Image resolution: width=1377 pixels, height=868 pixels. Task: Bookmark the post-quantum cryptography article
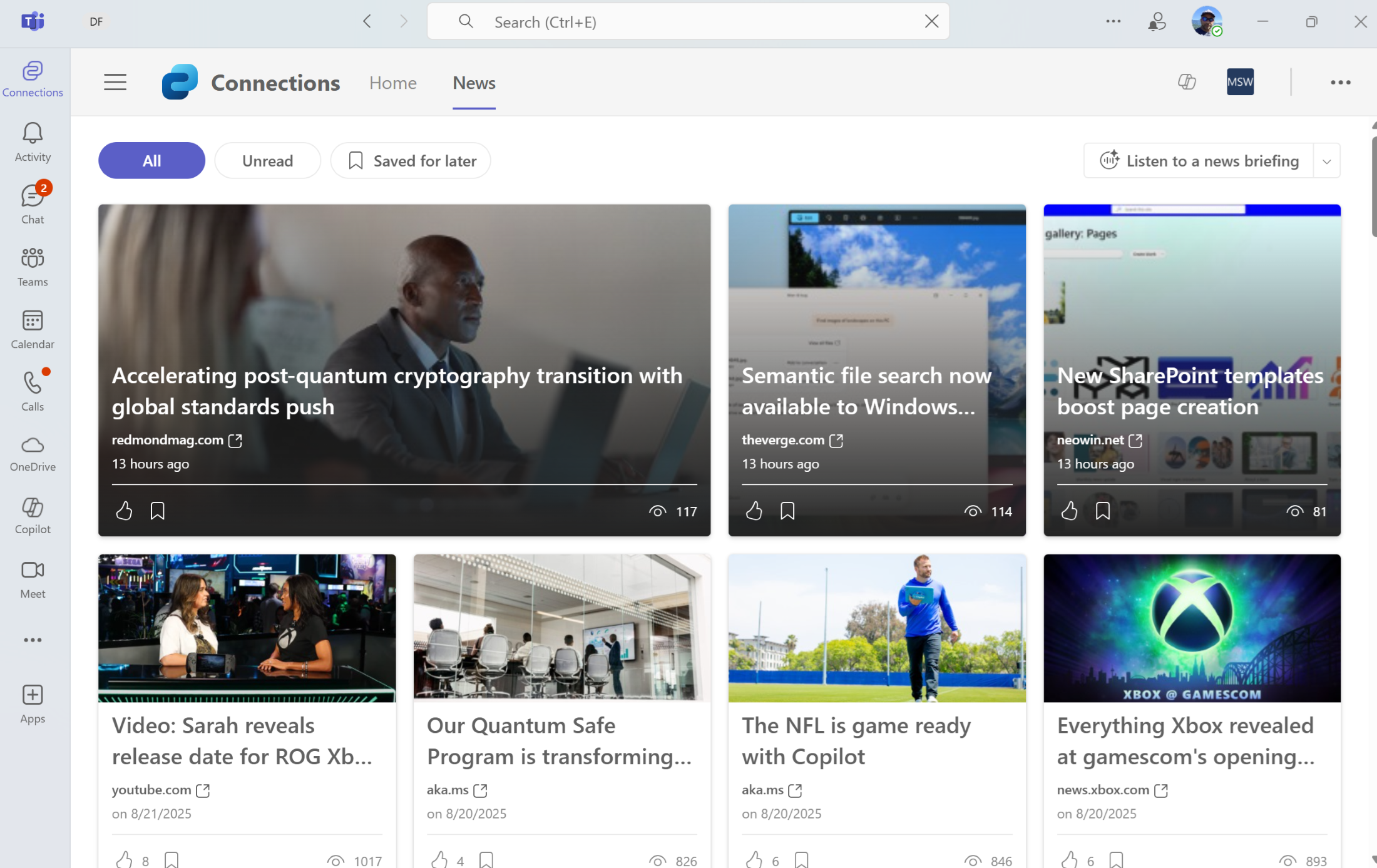157,511
